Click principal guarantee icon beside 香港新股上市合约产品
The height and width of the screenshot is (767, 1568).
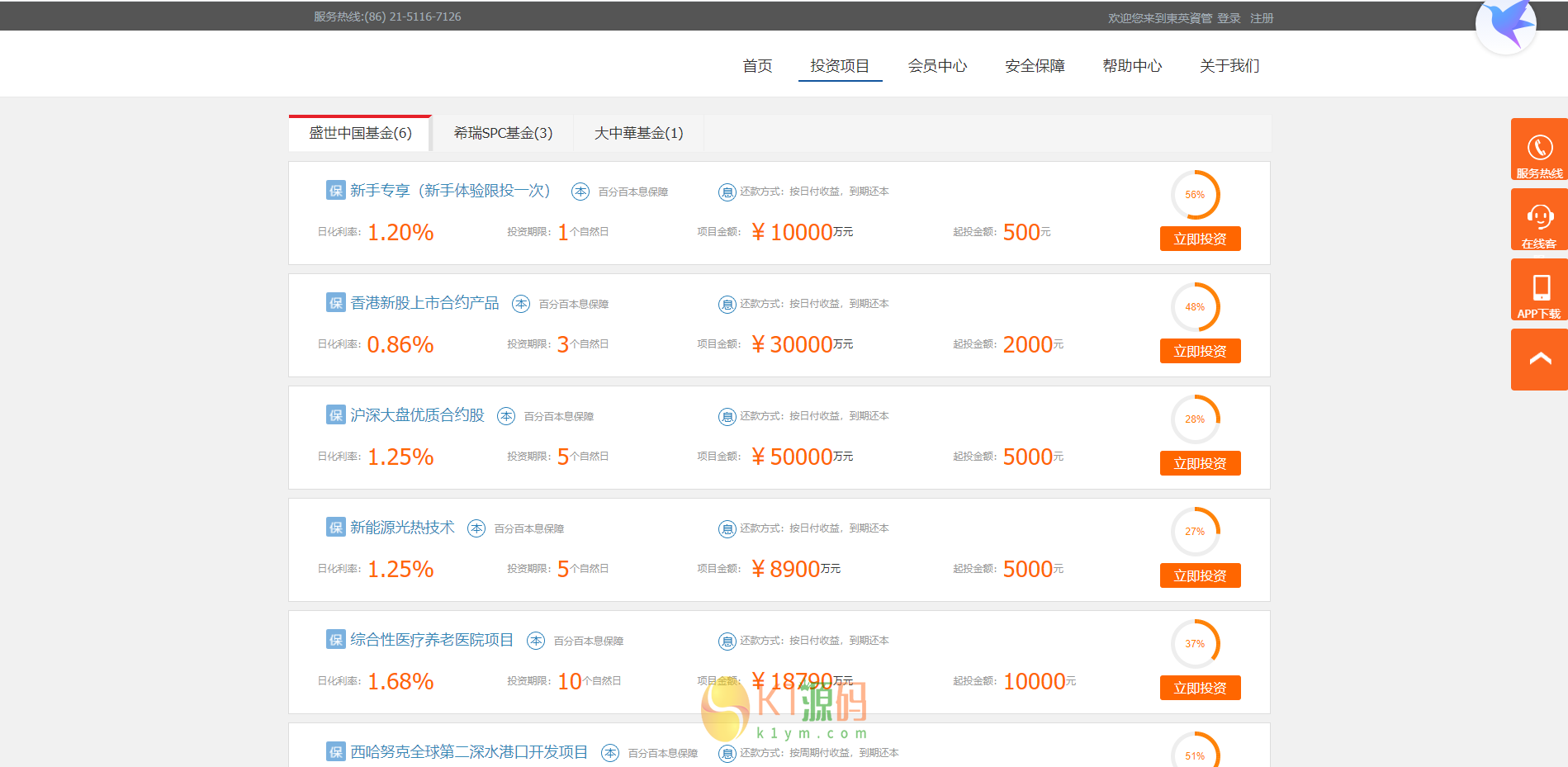click(521, 304)
